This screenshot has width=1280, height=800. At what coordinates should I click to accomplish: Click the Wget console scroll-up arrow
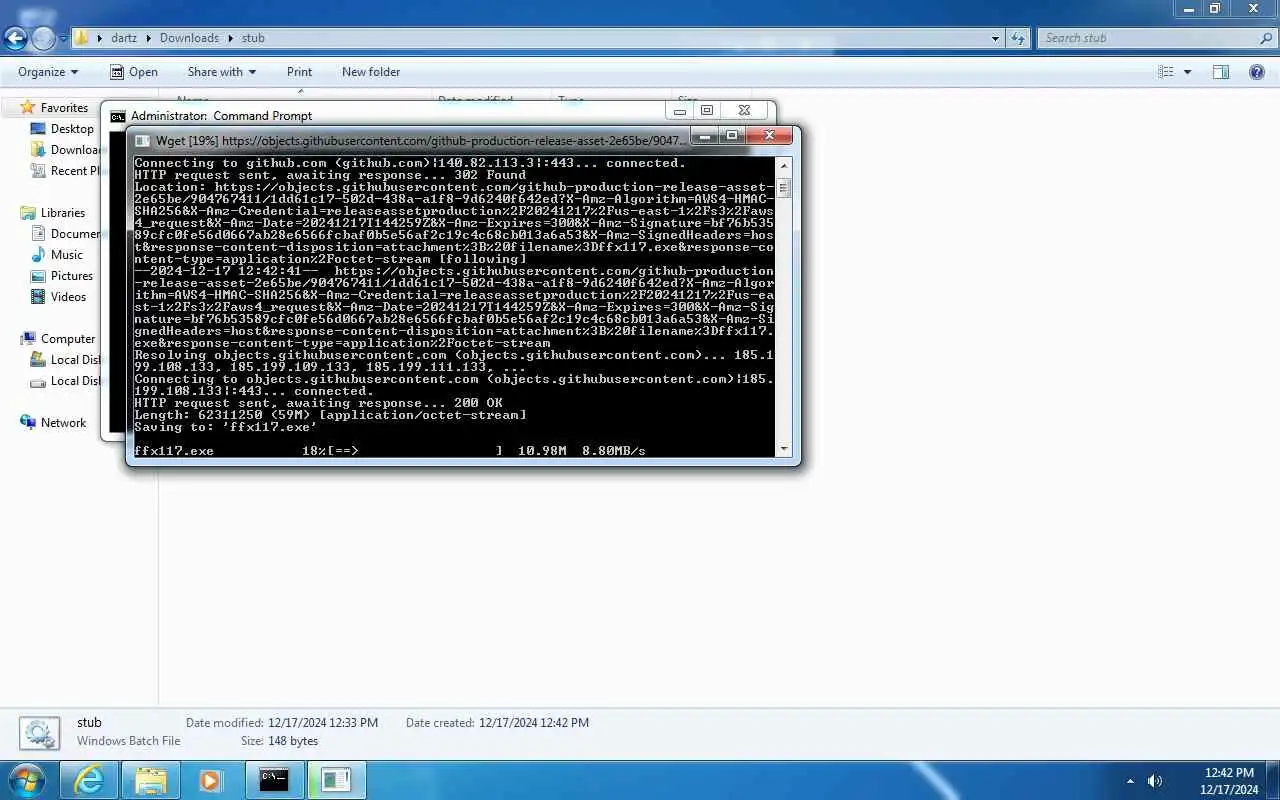point(783,166)
